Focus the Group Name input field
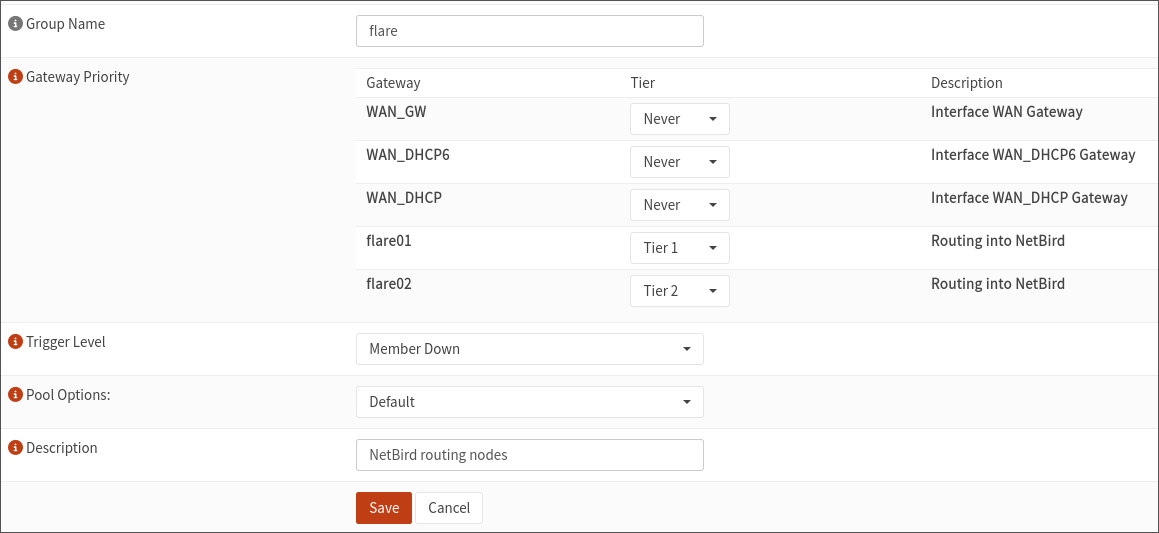 point(529,31)
